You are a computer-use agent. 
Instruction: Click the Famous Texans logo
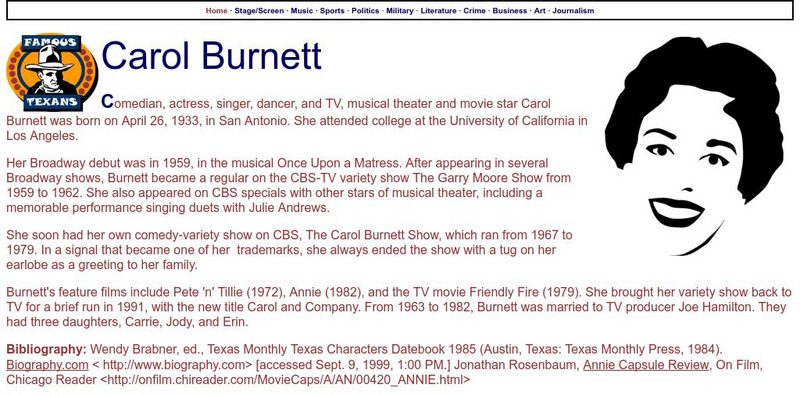(52, 72)
